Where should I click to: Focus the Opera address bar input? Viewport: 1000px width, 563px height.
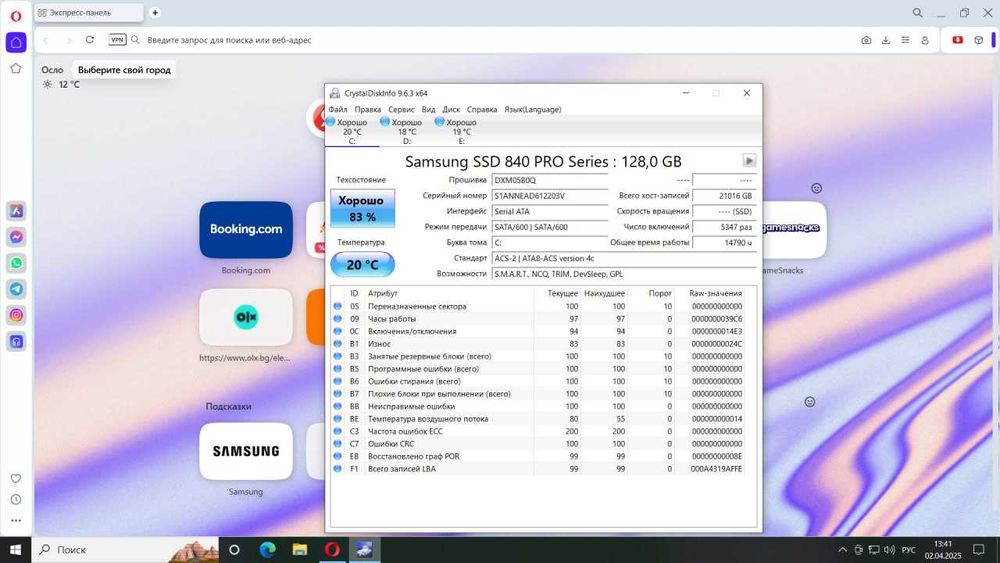(497, 40)
